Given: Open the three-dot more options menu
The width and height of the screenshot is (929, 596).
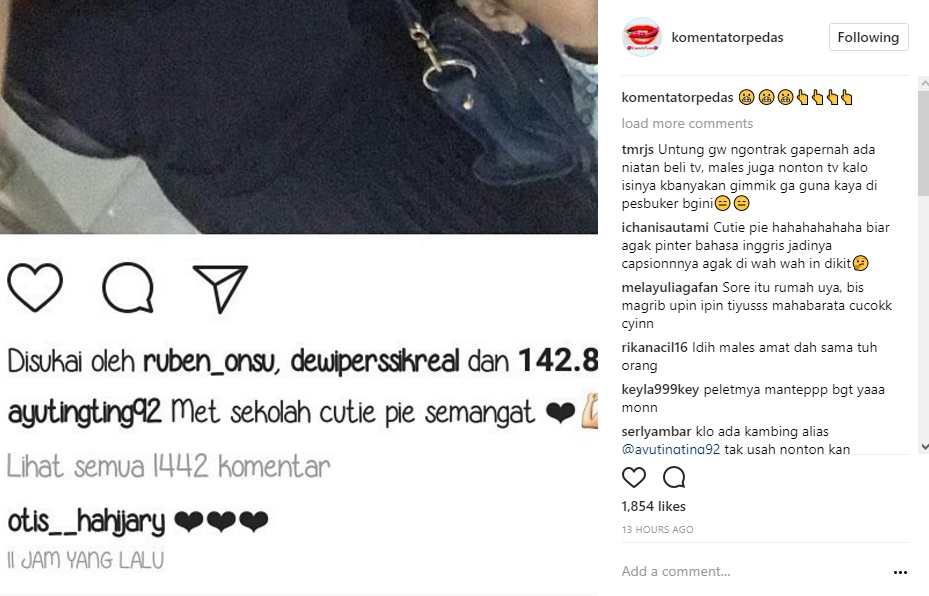Looking at the screenshot, I should tap(900, 572).
